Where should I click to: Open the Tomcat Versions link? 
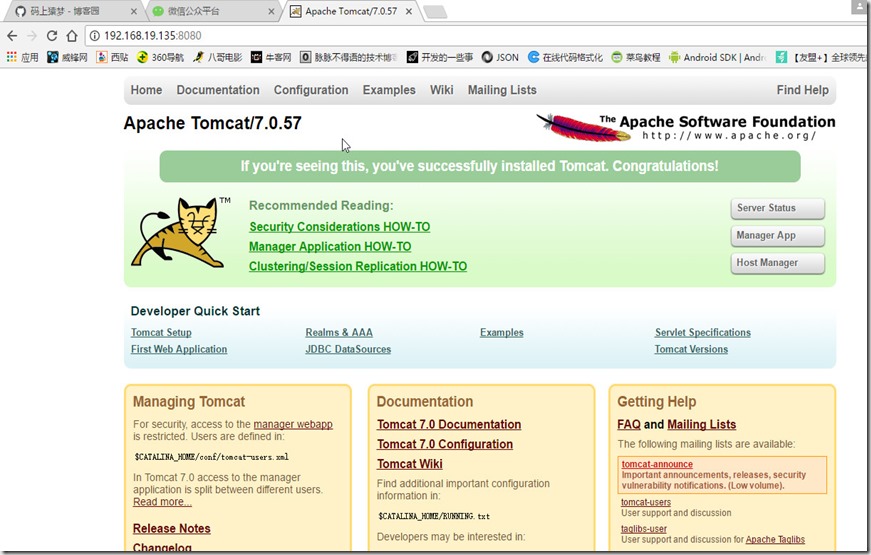(x=691, y=349)
